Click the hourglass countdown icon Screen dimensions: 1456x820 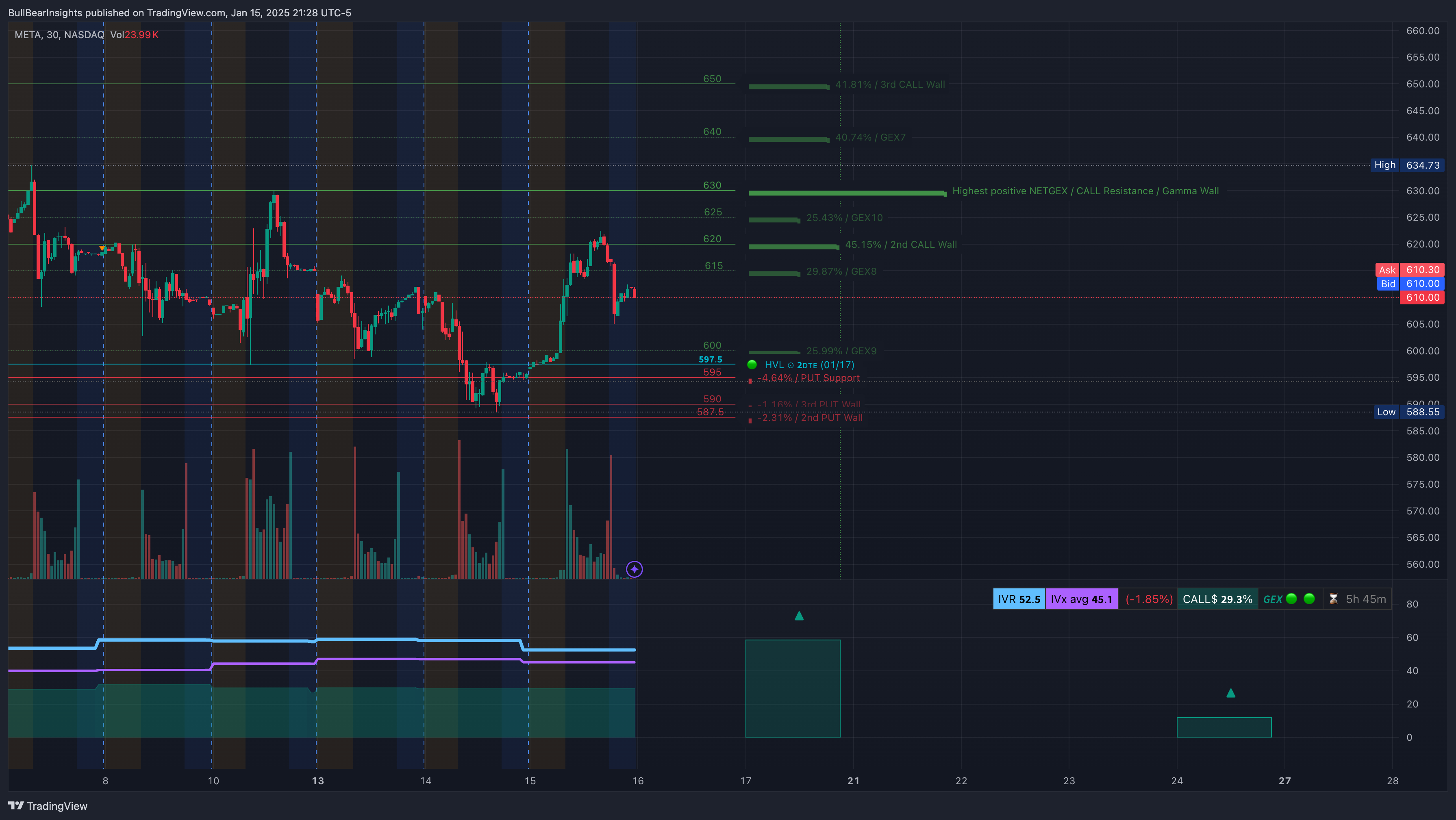tap(1333, 599)
